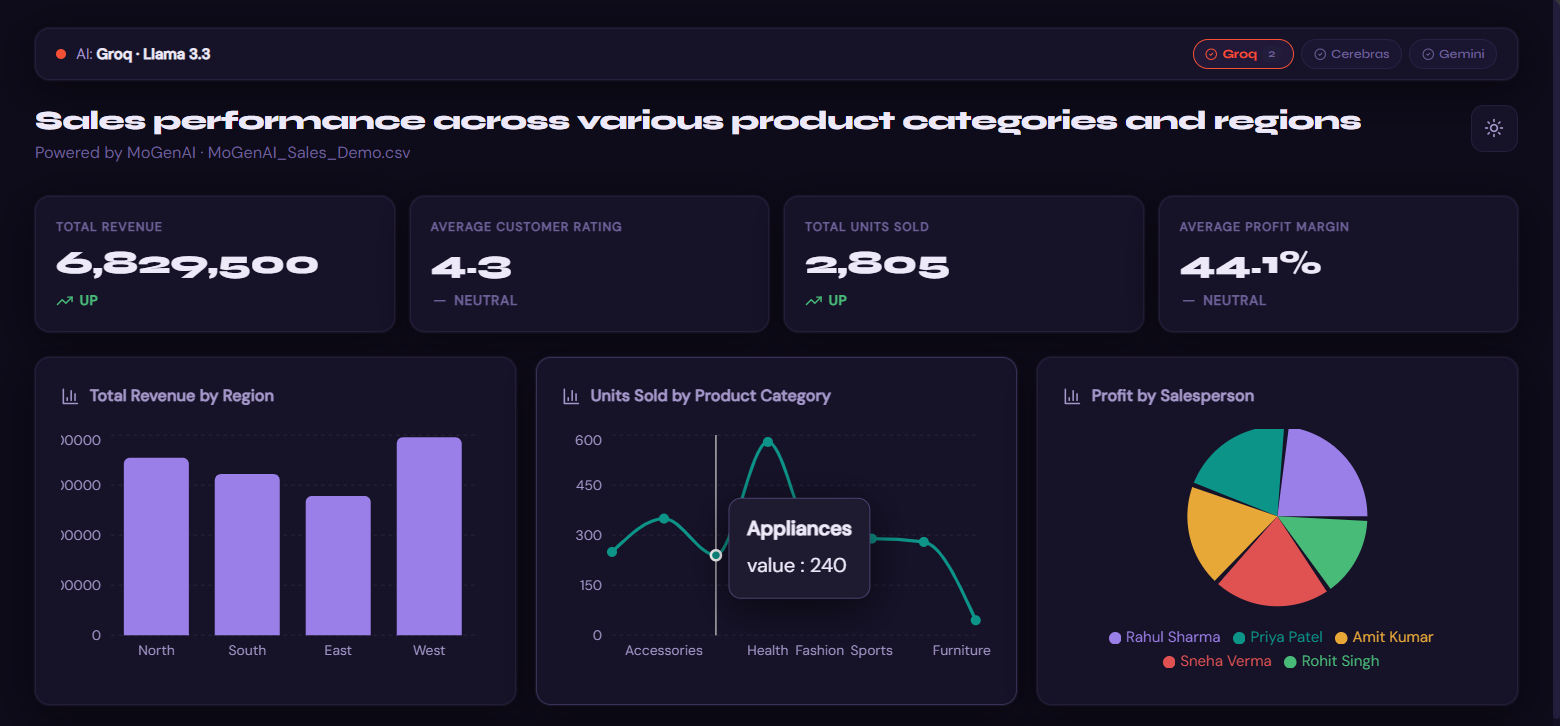Click the 'Accessories' axis label
1560x726 pixels.
point(664,651)
